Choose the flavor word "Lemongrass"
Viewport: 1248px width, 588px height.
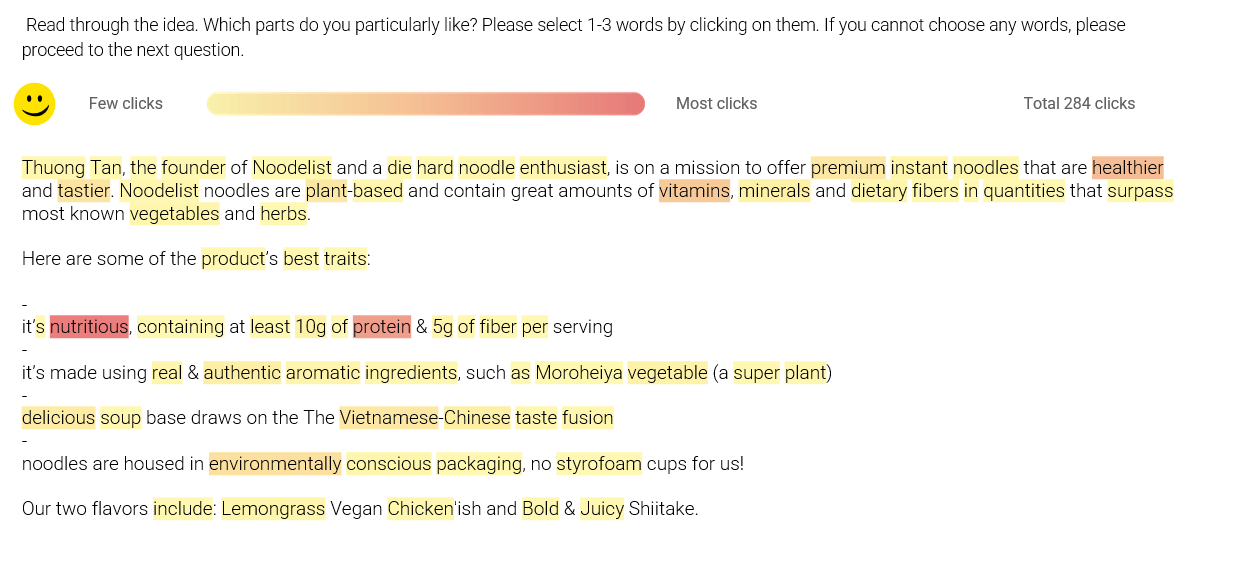[x=273, y=509]
